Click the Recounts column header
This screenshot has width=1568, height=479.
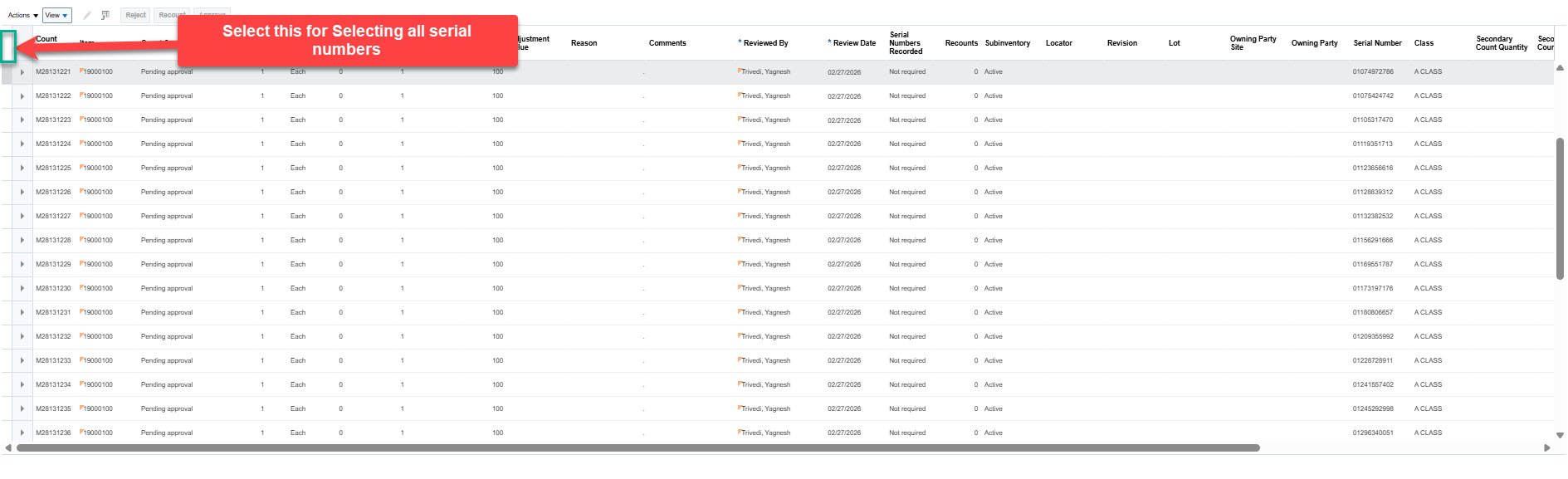point(961,43)
